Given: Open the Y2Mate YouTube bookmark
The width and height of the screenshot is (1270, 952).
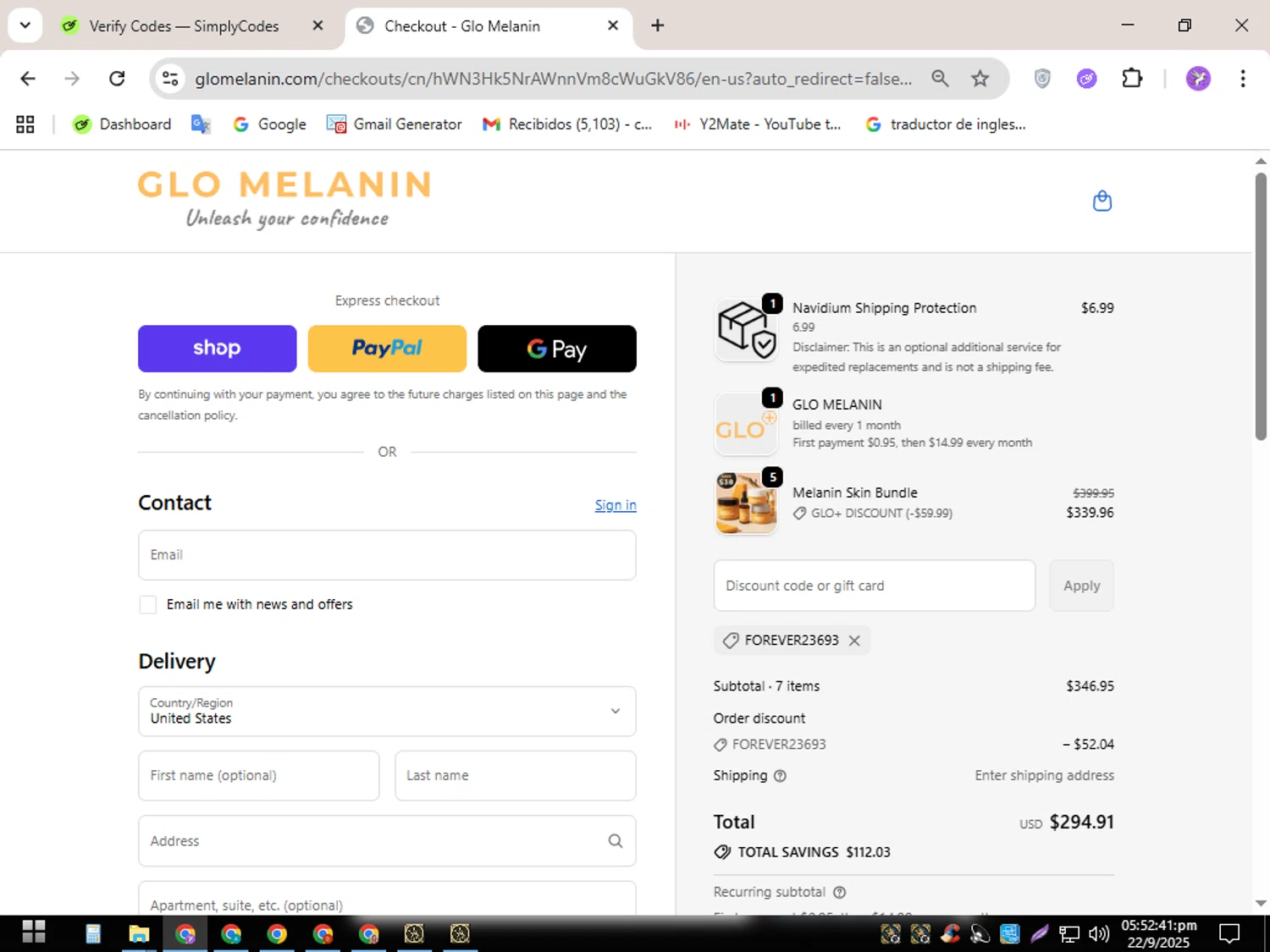Looking at the screenshot, I should click(x=758, y=124).
